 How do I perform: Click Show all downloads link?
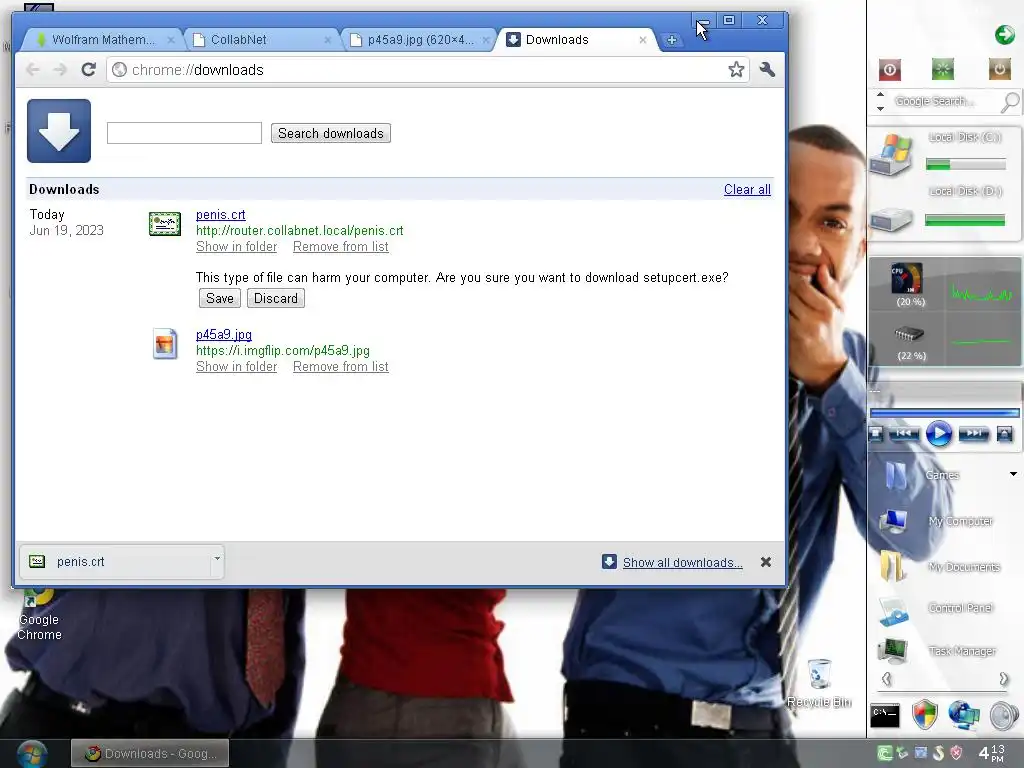[x=682, y=563]
